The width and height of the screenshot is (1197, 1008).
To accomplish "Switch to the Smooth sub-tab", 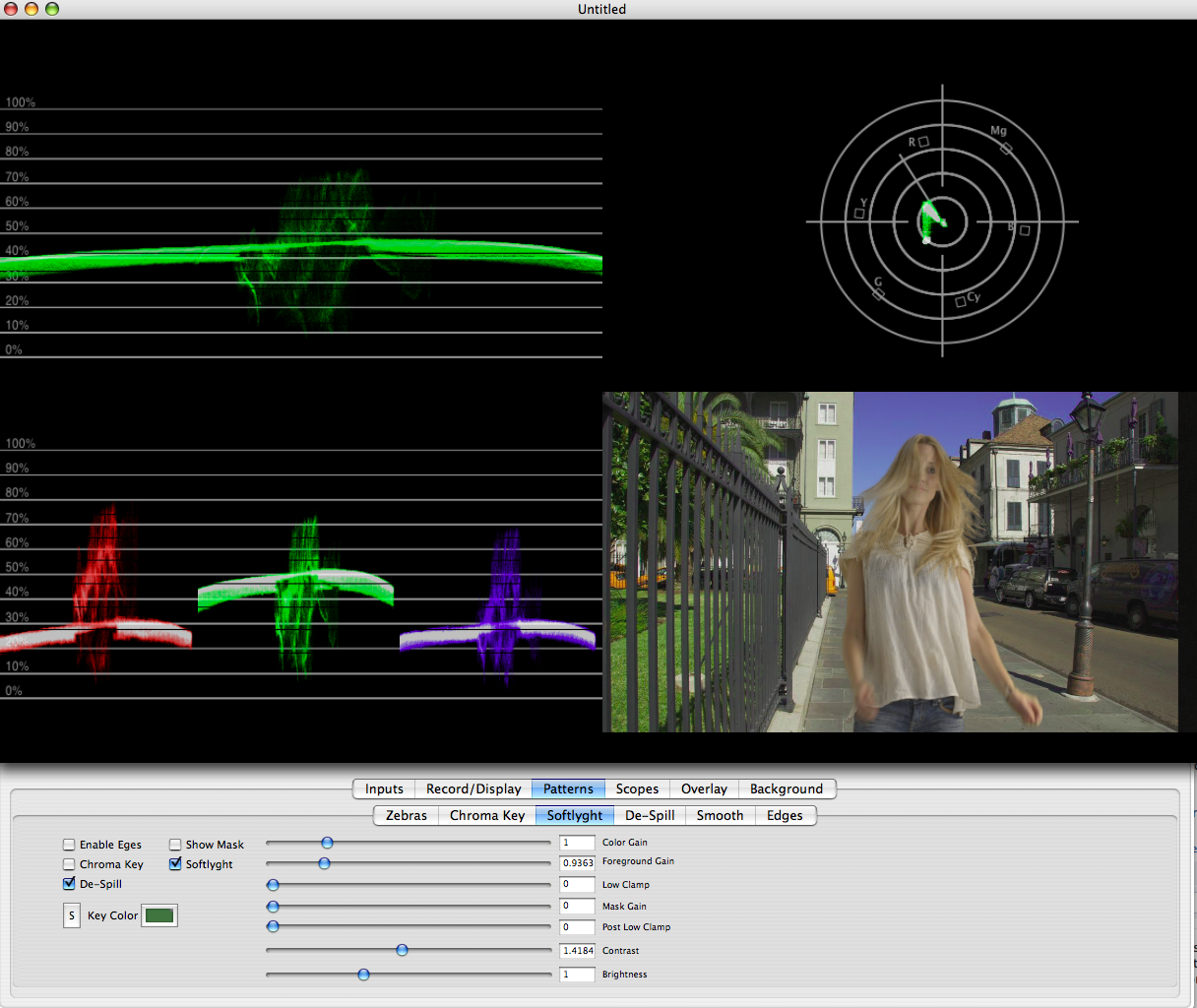I will (720, 815).
